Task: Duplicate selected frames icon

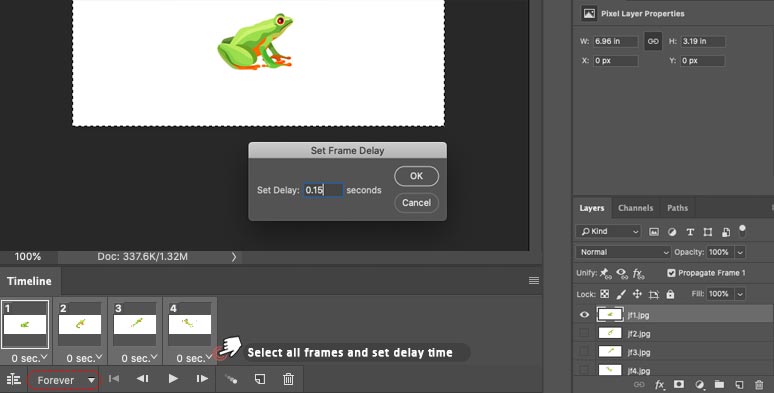Action: pyautogui.click(x=260, y=379)
